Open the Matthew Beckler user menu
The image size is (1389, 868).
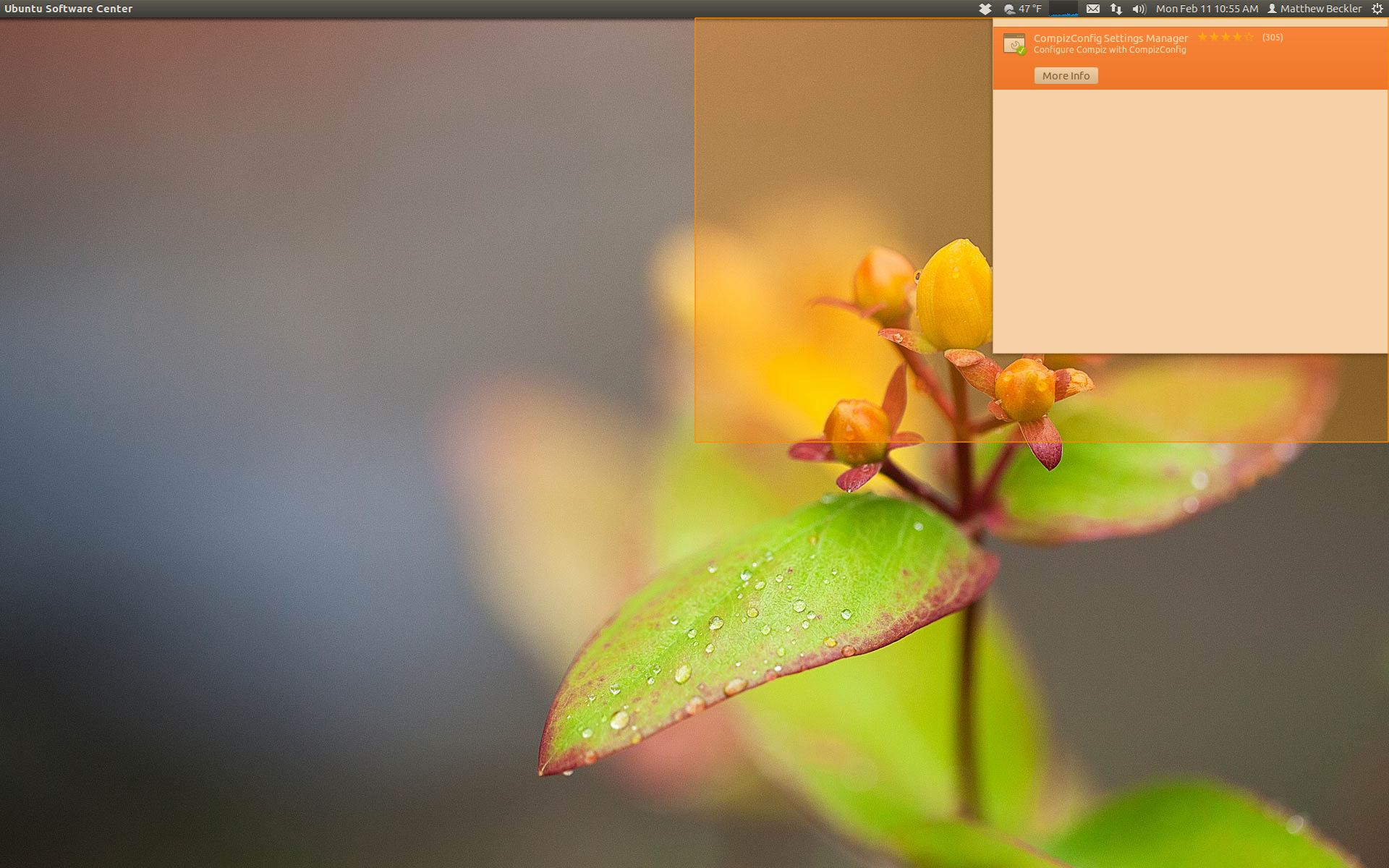coord(1314,9)
